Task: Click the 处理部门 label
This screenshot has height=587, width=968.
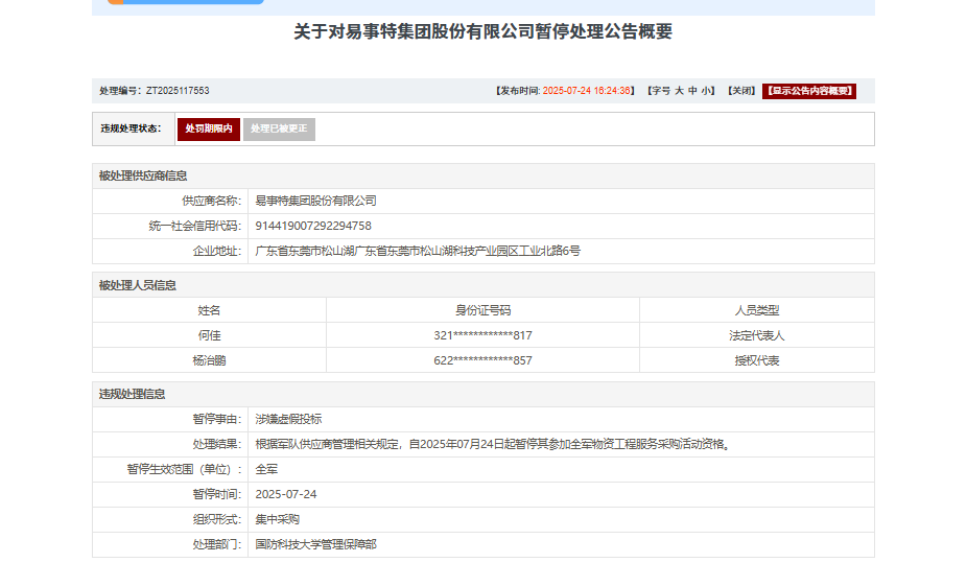Action: 217,544
